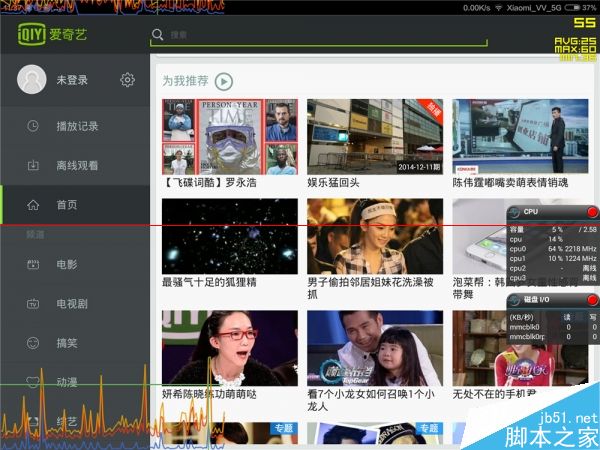Image resolution: width=600 pixels, height=450 pixels.
Task: Open 男子偷拍邻居姐妹花 video thumbnail
Action: 375,236
